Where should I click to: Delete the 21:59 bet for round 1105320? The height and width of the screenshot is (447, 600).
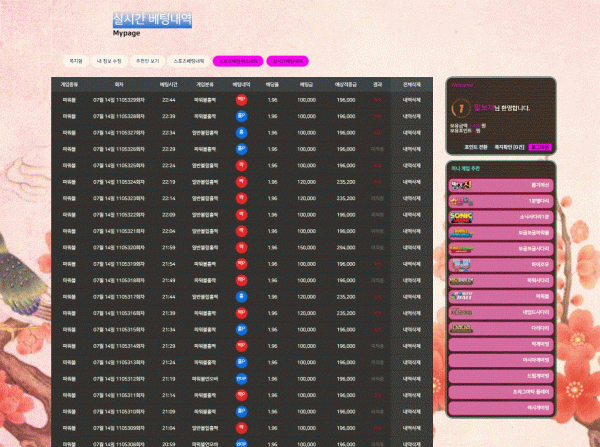(x=412, y=248)
